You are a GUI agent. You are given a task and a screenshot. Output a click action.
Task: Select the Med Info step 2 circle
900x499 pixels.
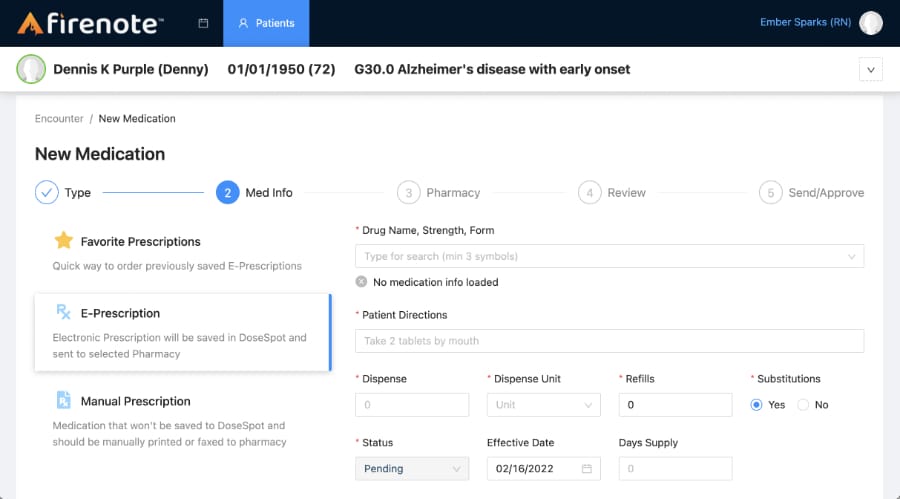click(x=228, y=192)
